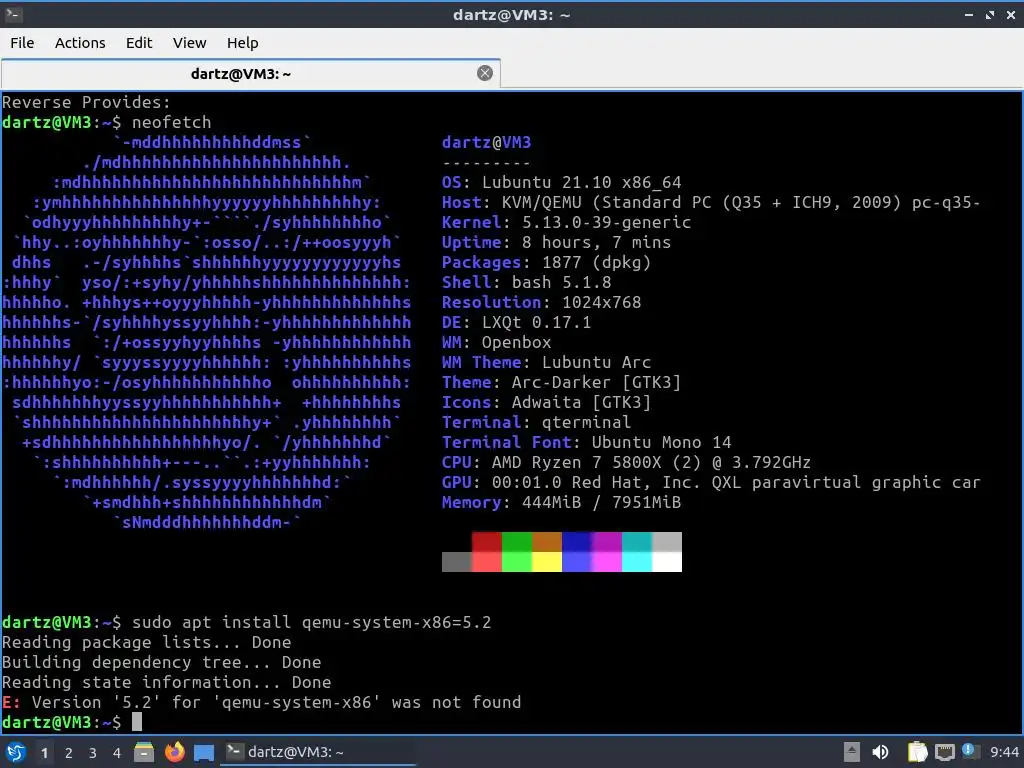Click the 'Memory: 444MiB / 7951MiB' line
The height and width of the screenshot is (768, 1024).
pos(561,502)
